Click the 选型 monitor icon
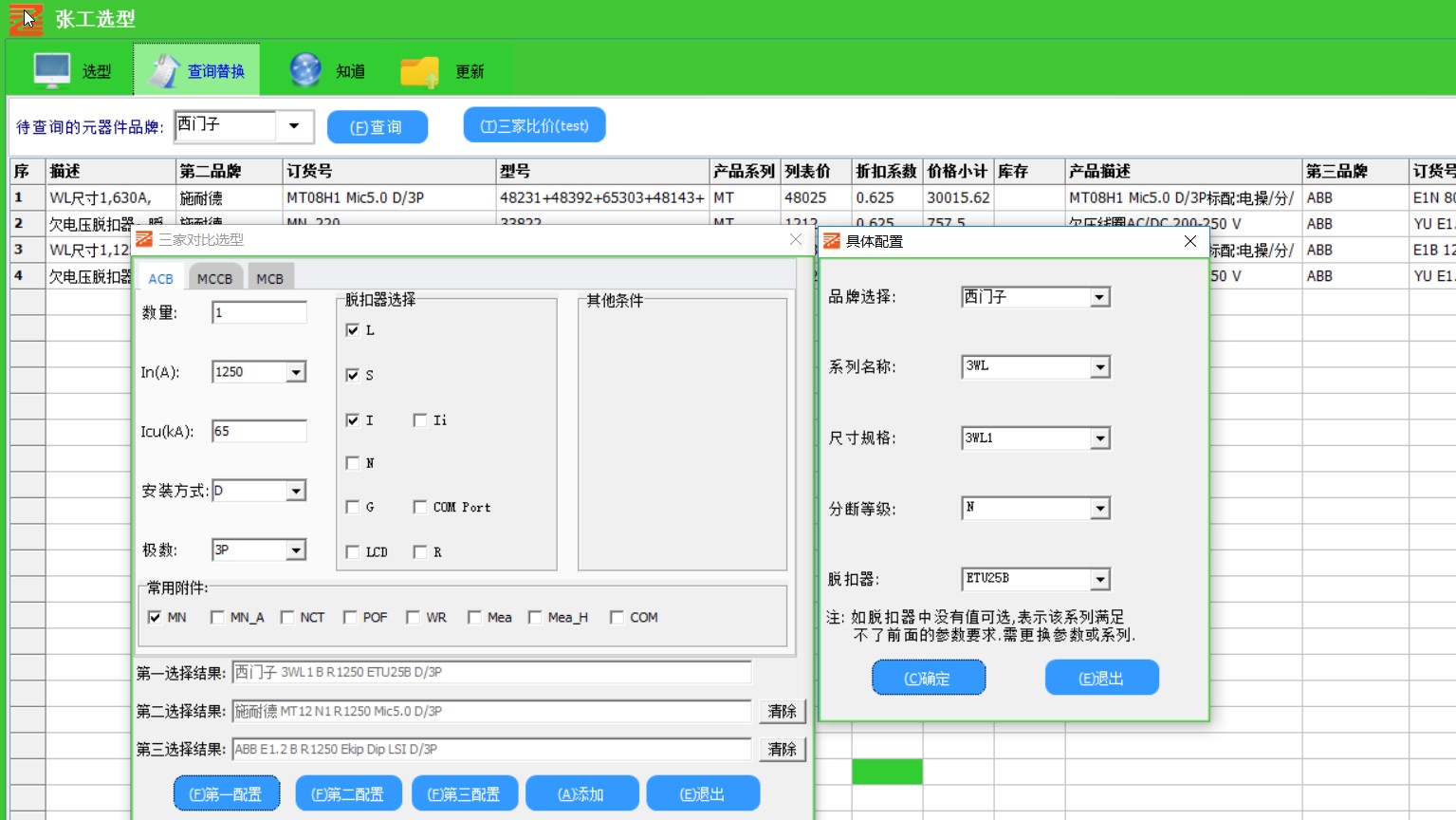Viewport: 1456px width, 820px height. click(52, 70)
